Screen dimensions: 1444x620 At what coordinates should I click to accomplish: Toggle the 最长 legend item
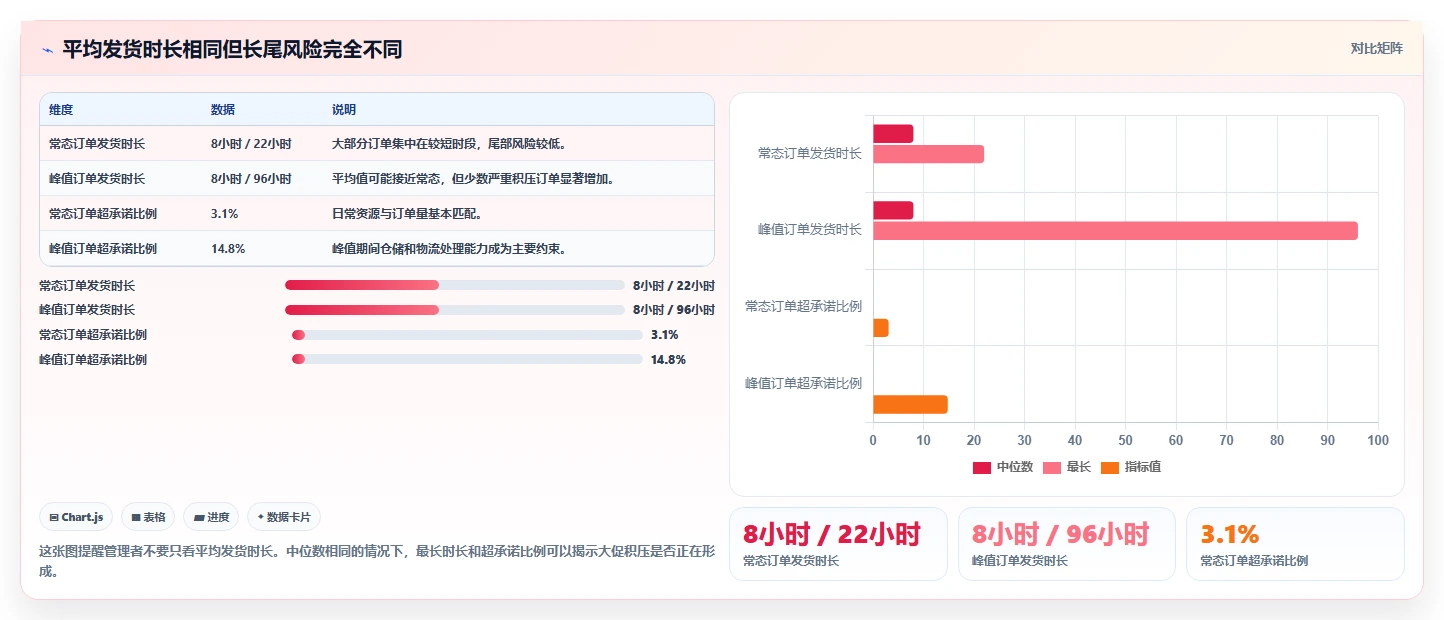pos(1067,467)
